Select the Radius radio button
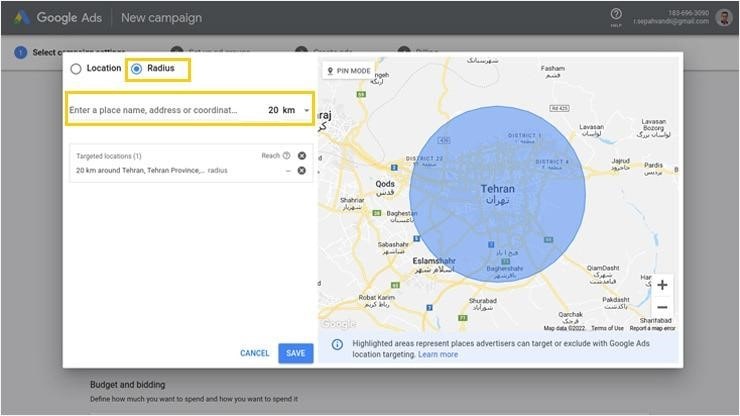740x416 pixels. (136, 69)
